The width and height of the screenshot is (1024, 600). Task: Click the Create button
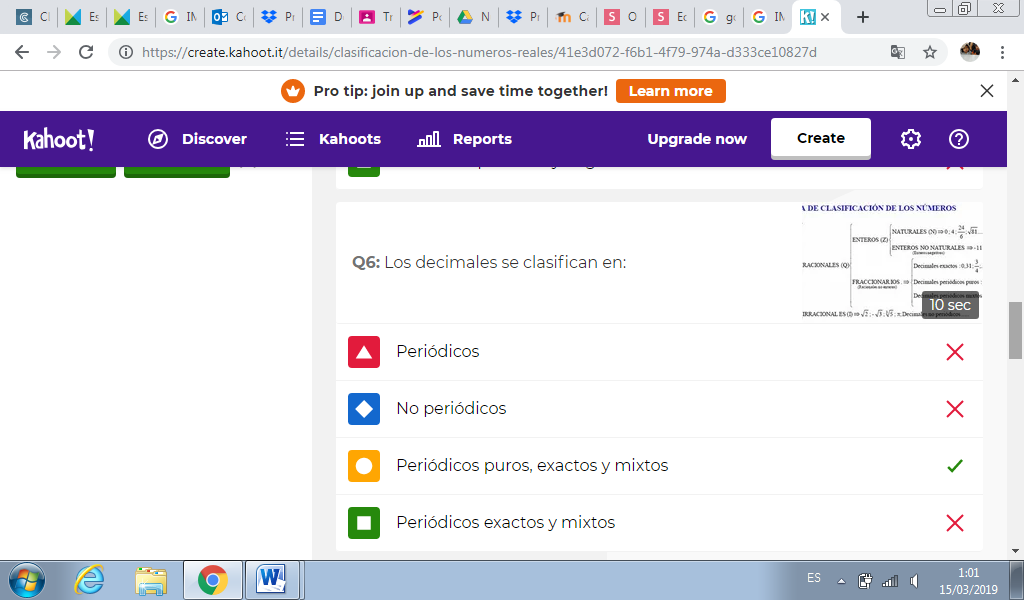click(x=820, y=138)
